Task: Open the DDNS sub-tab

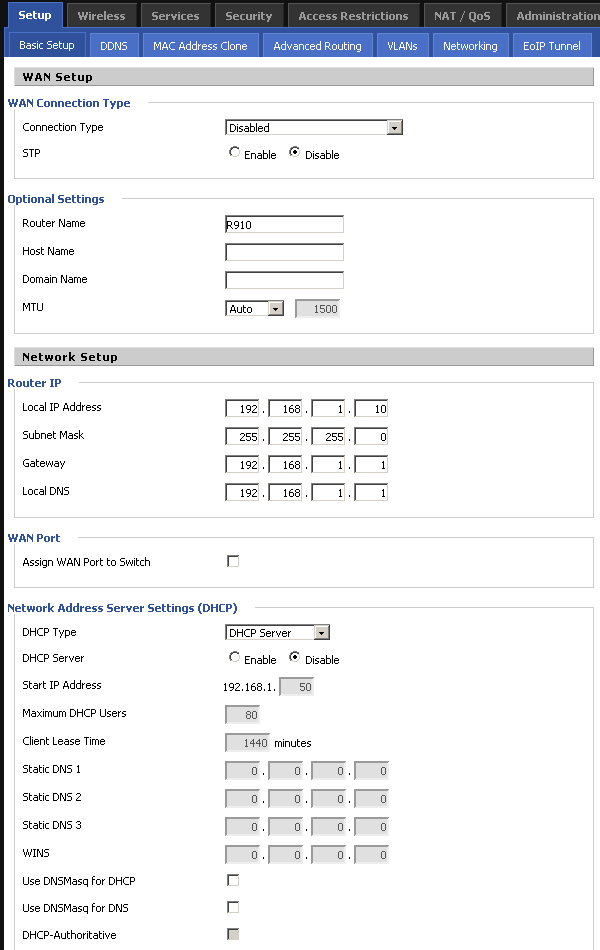Action: 114,45
